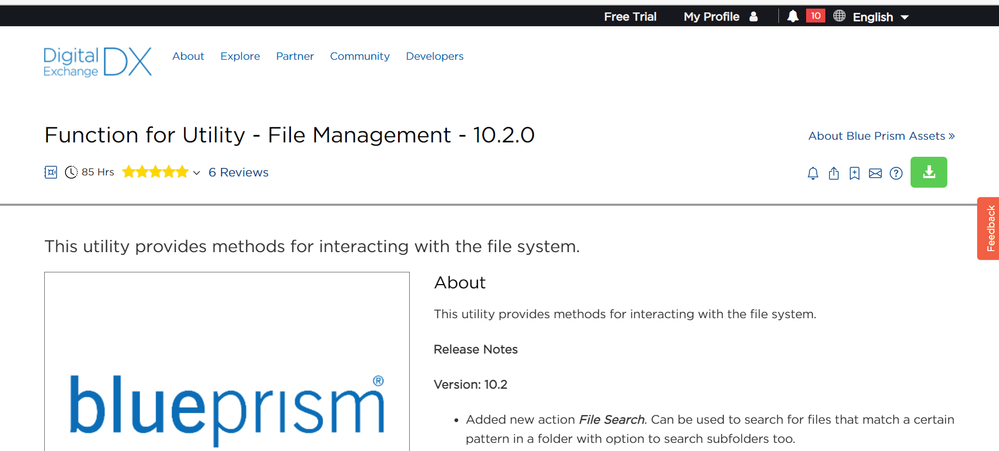Open the Developers menu
This screenshot has height=451, width=999.
coord(435,56)
